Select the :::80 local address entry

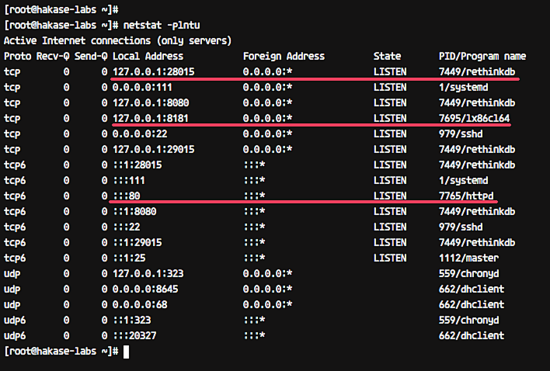[x=126, y=196]
